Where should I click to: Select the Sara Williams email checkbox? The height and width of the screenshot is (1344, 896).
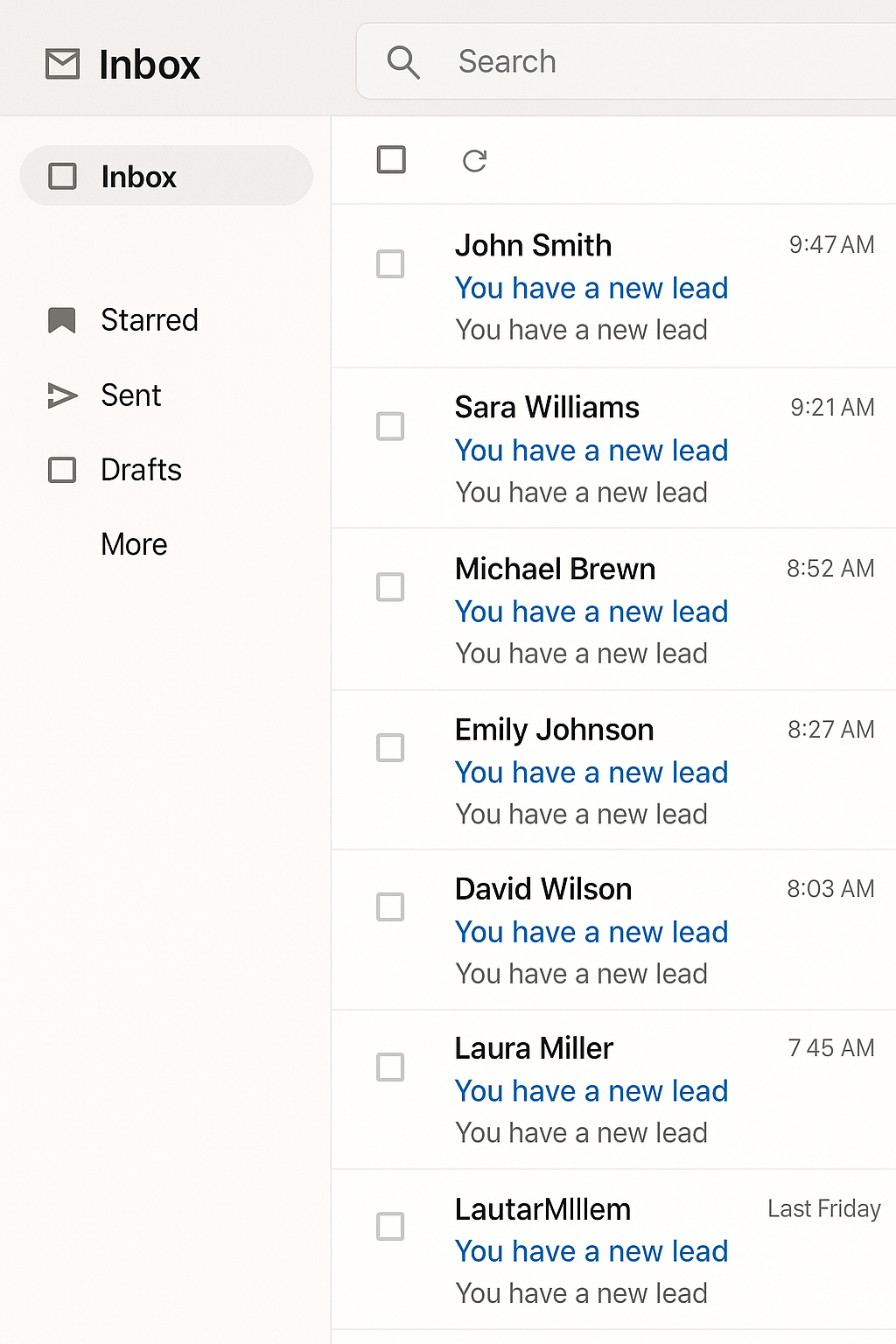[x=390, y=426]
